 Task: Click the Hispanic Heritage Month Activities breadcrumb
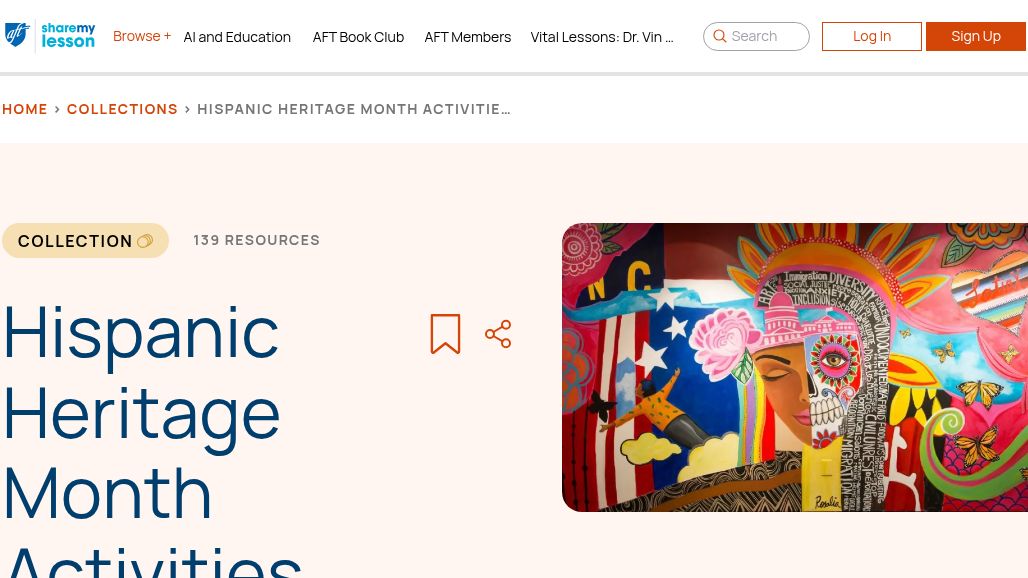[353, 109]
